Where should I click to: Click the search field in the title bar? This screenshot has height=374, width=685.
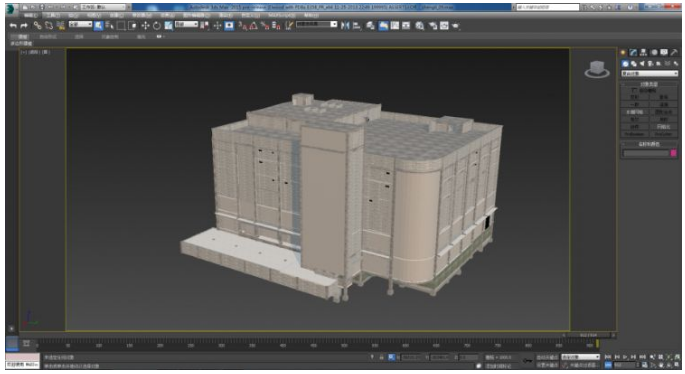[x=548, y=7]
